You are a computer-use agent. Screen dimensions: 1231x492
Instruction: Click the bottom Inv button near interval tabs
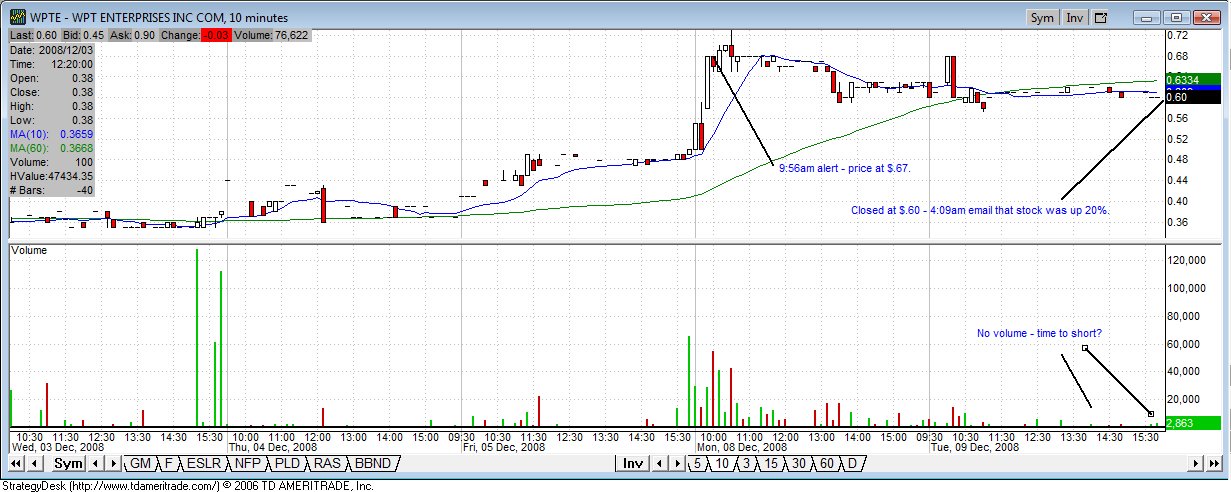pos(633,464)
